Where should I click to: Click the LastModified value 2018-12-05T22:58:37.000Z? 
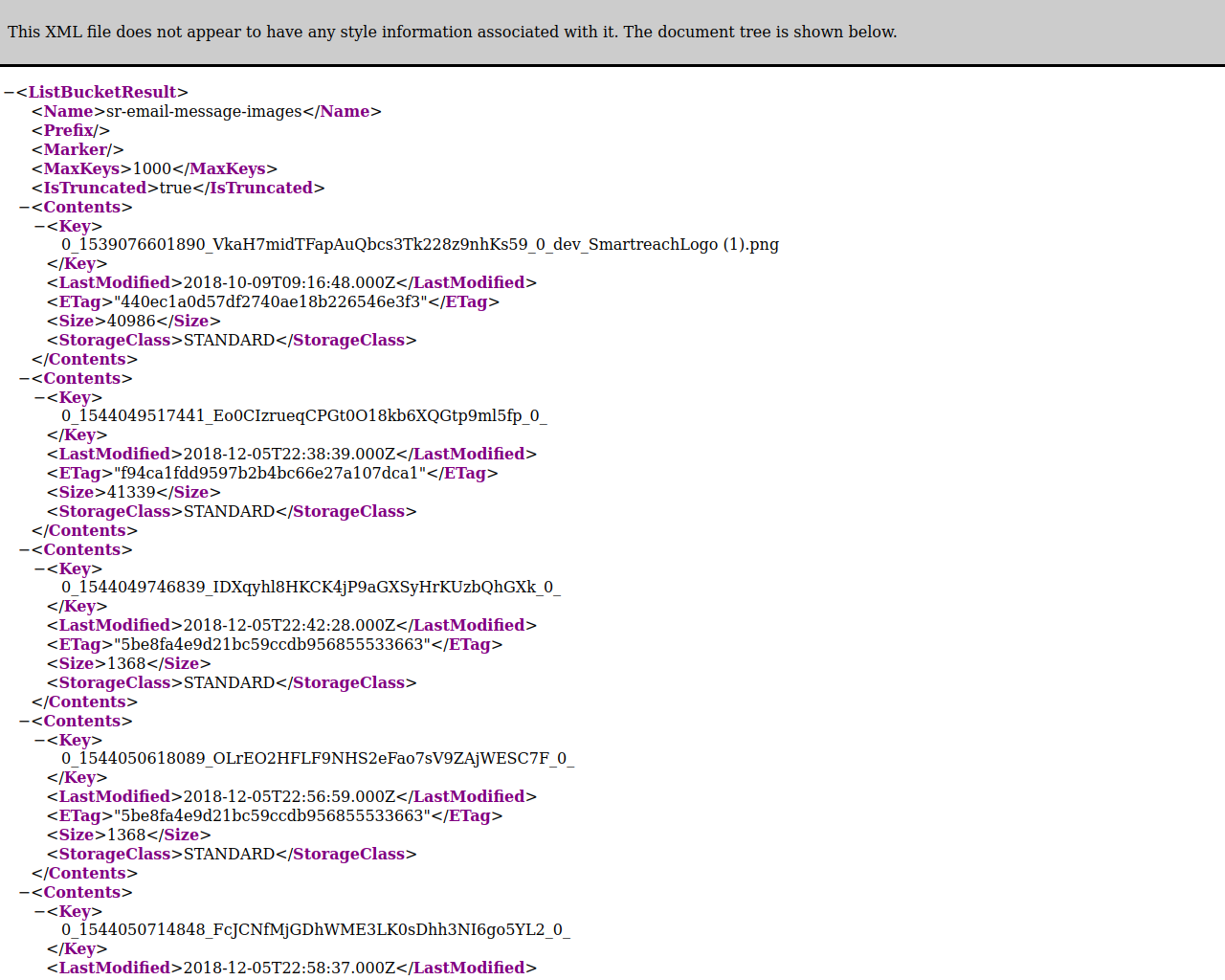[289, 969]
